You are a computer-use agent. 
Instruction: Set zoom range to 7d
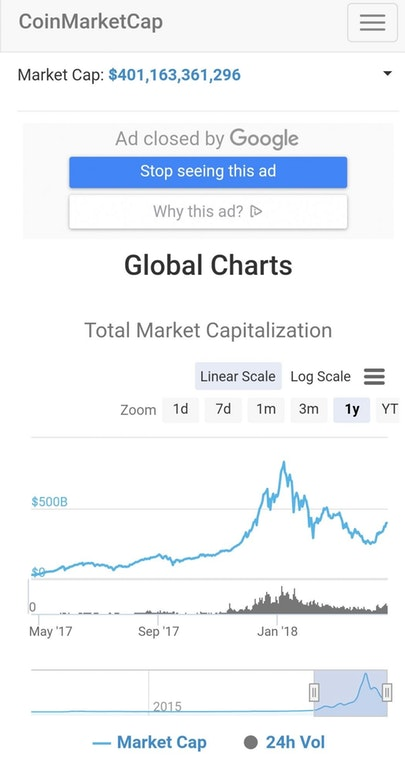click(x=223, y=409)
